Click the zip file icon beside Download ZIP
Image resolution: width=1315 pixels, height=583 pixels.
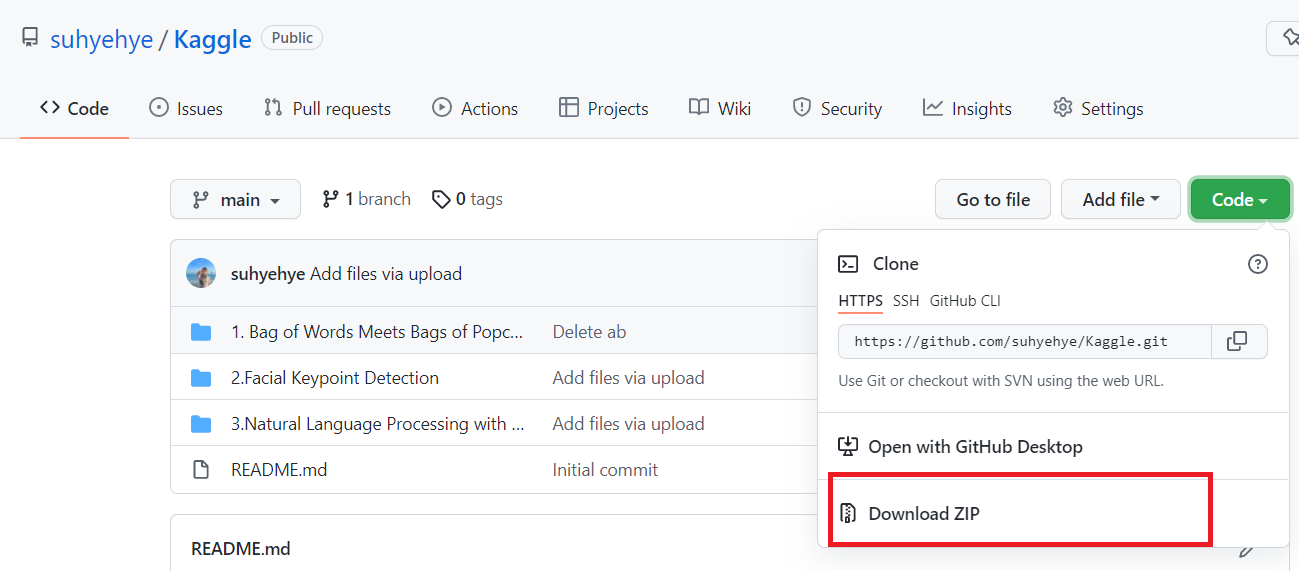point(848,513)
